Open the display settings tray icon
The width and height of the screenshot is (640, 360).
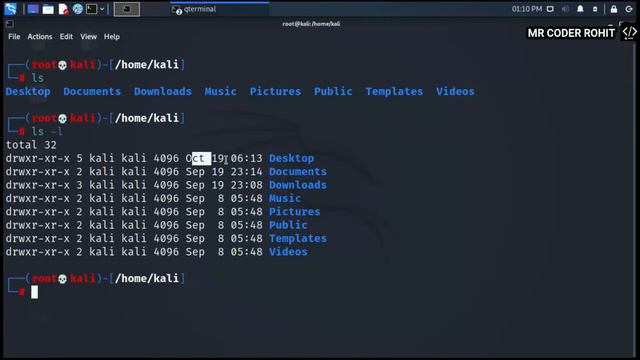coord(550,9)
